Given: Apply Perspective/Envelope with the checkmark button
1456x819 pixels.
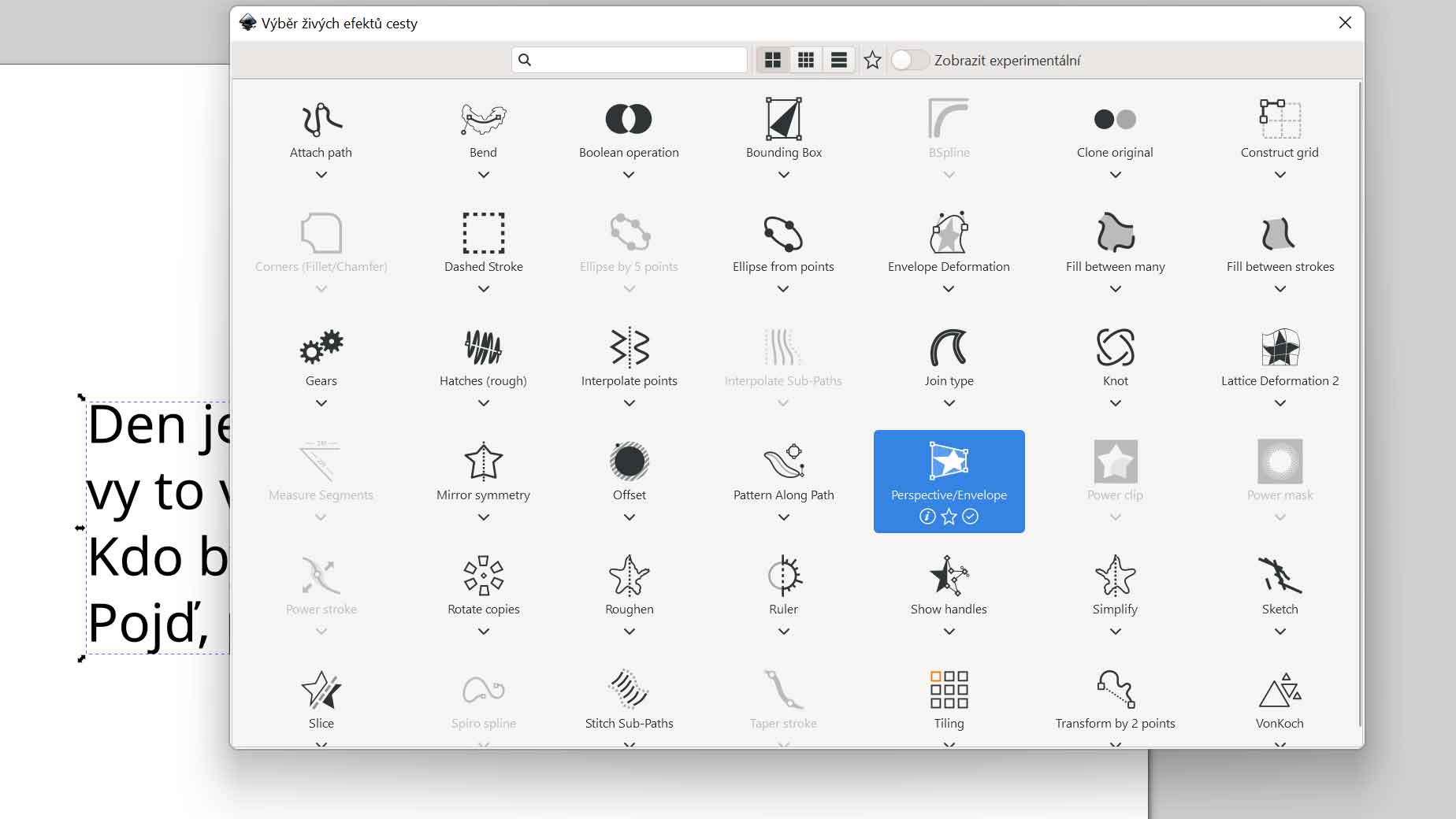Looking at the screenshot, I should (x=971, y=517).
